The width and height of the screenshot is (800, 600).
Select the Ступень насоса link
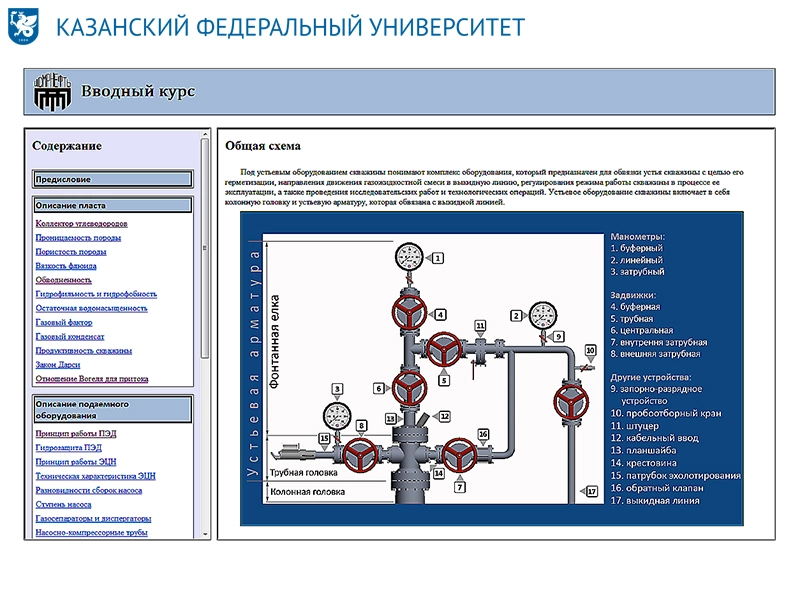[63, 505]
